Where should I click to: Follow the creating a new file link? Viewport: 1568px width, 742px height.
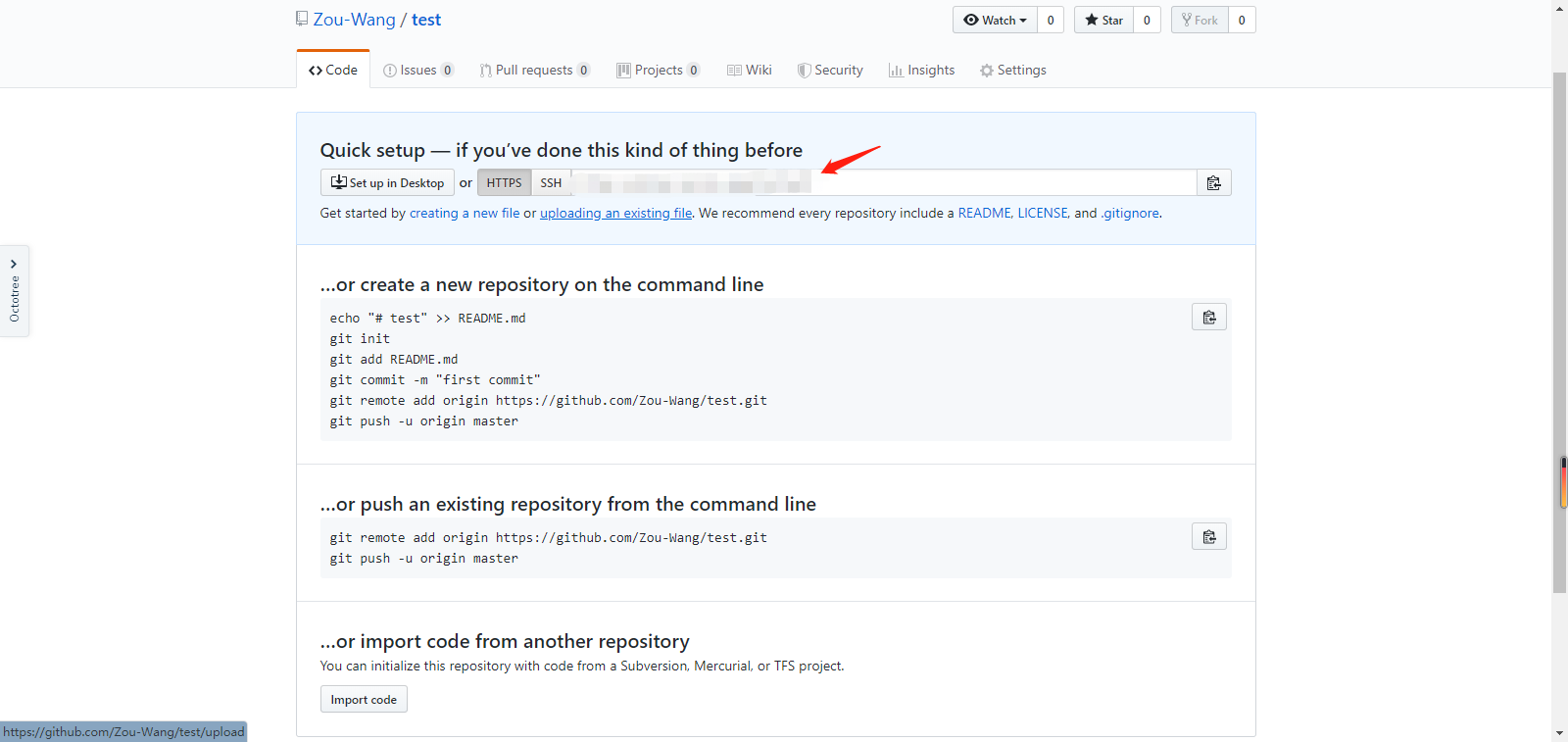pos(465,213)
